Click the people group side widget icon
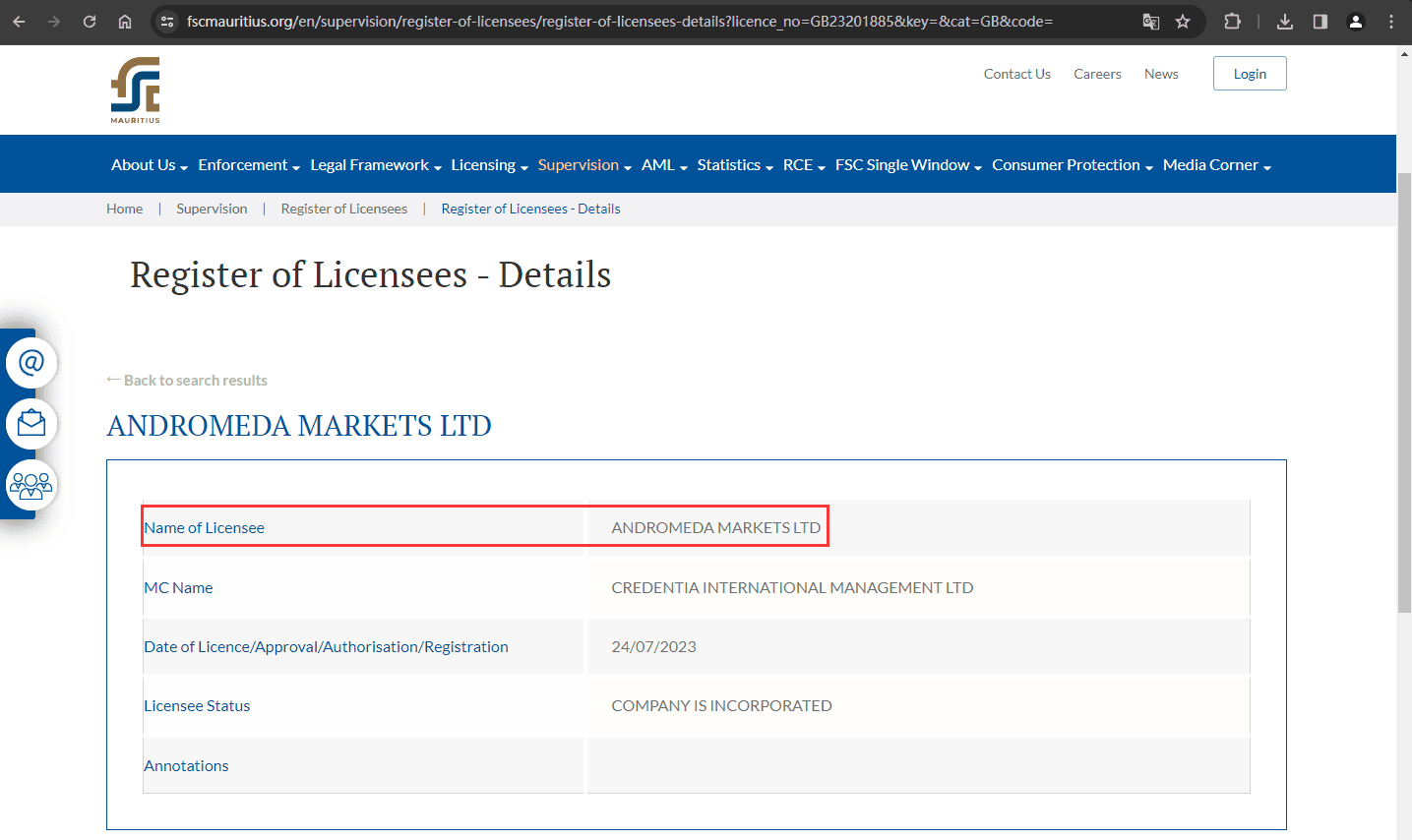 (31, 485)
